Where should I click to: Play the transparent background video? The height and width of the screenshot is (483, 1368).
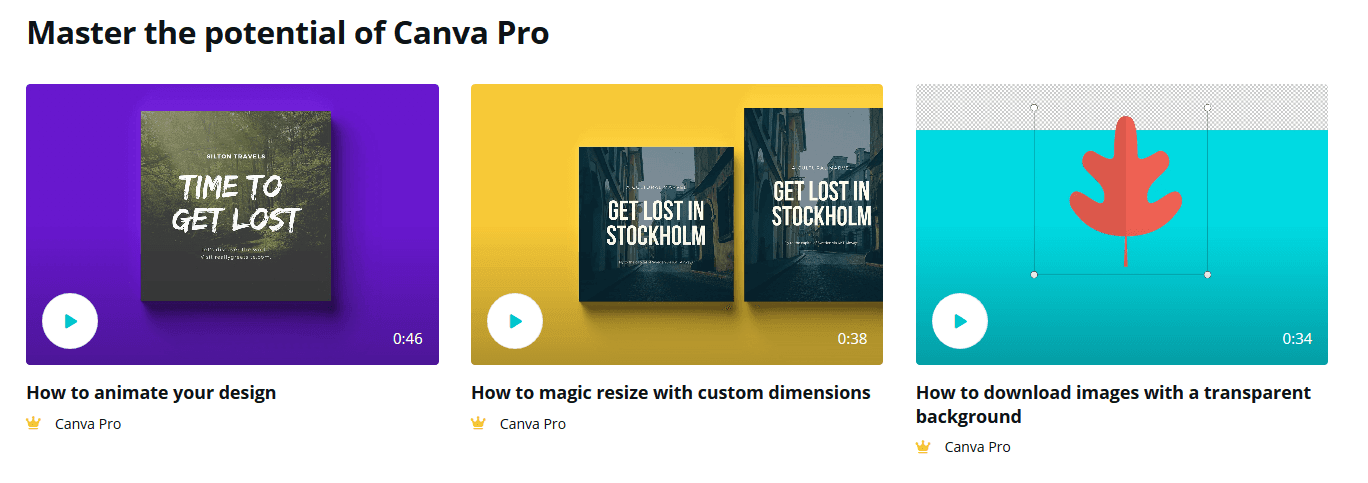pyautogui.click(x=960, y=321)
